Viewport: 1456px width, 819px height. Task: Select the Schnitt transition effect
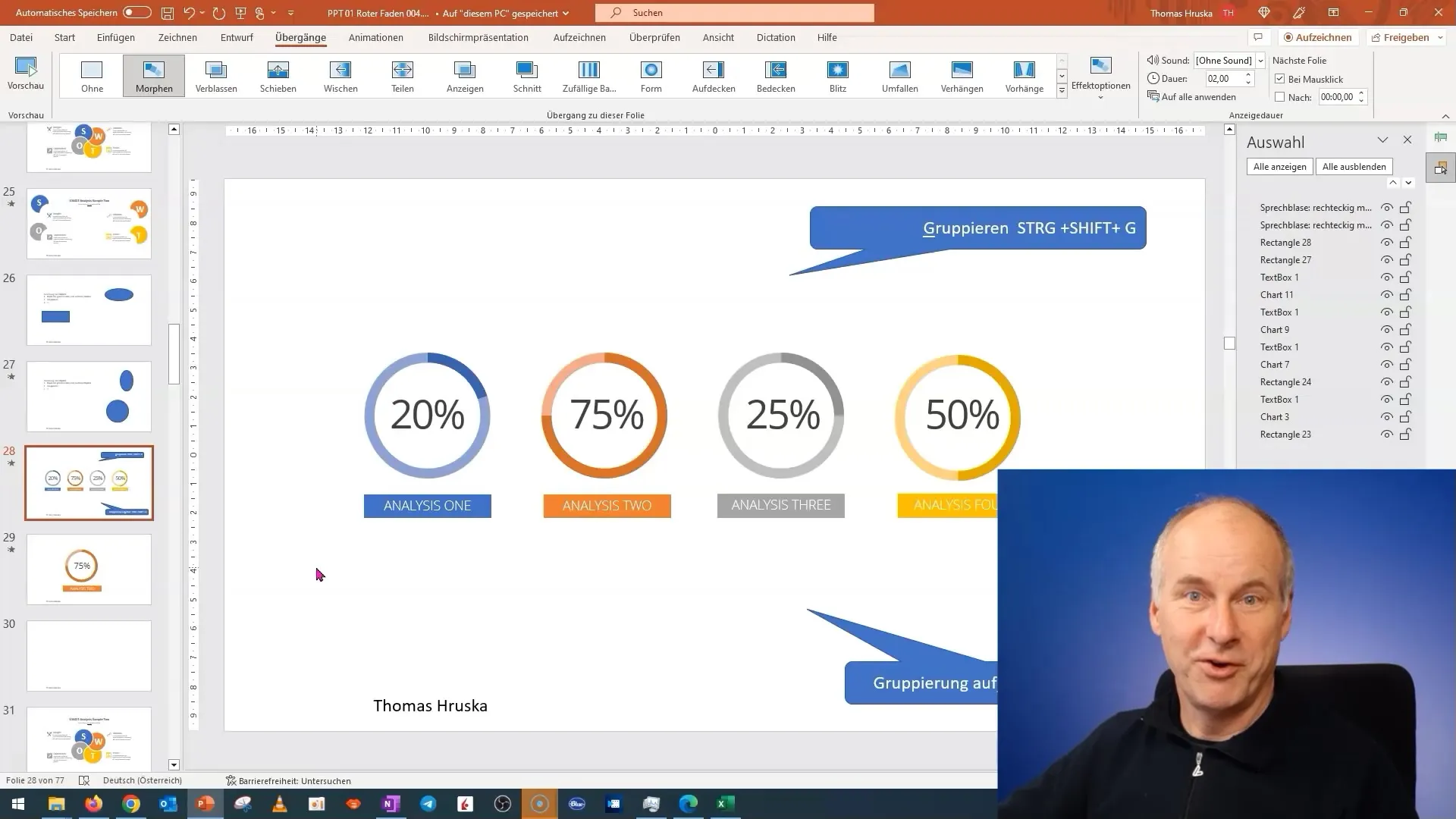pos(527,75)
